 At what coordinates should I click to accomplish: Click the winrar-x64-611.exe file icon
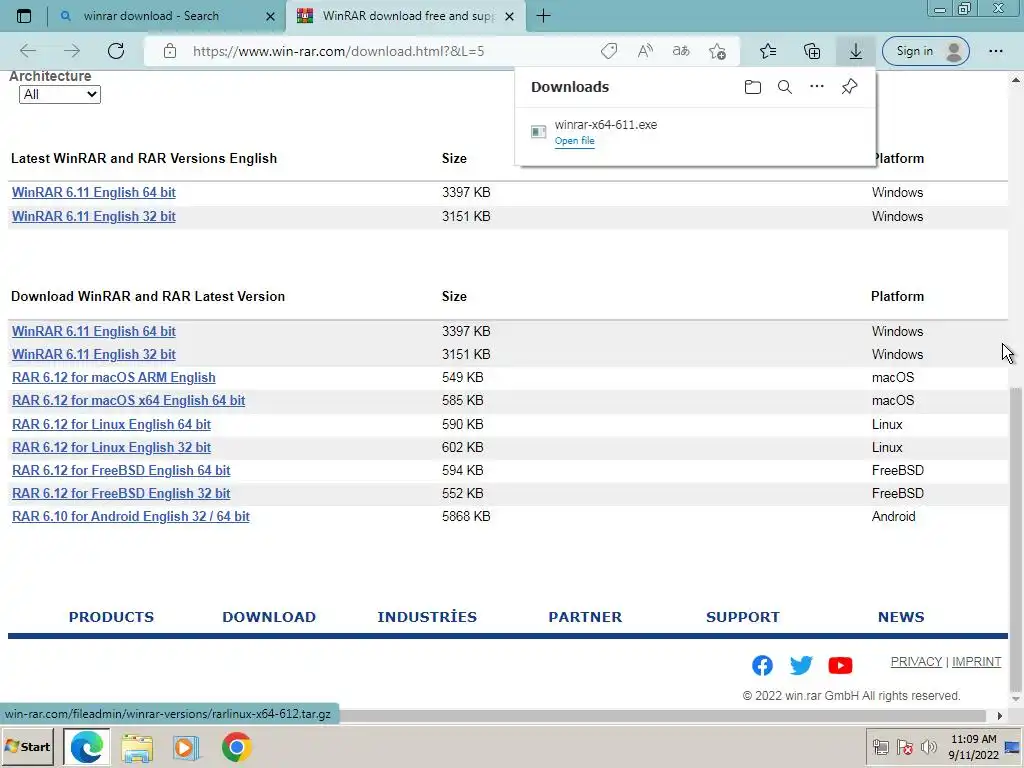[x=538, y=132]
